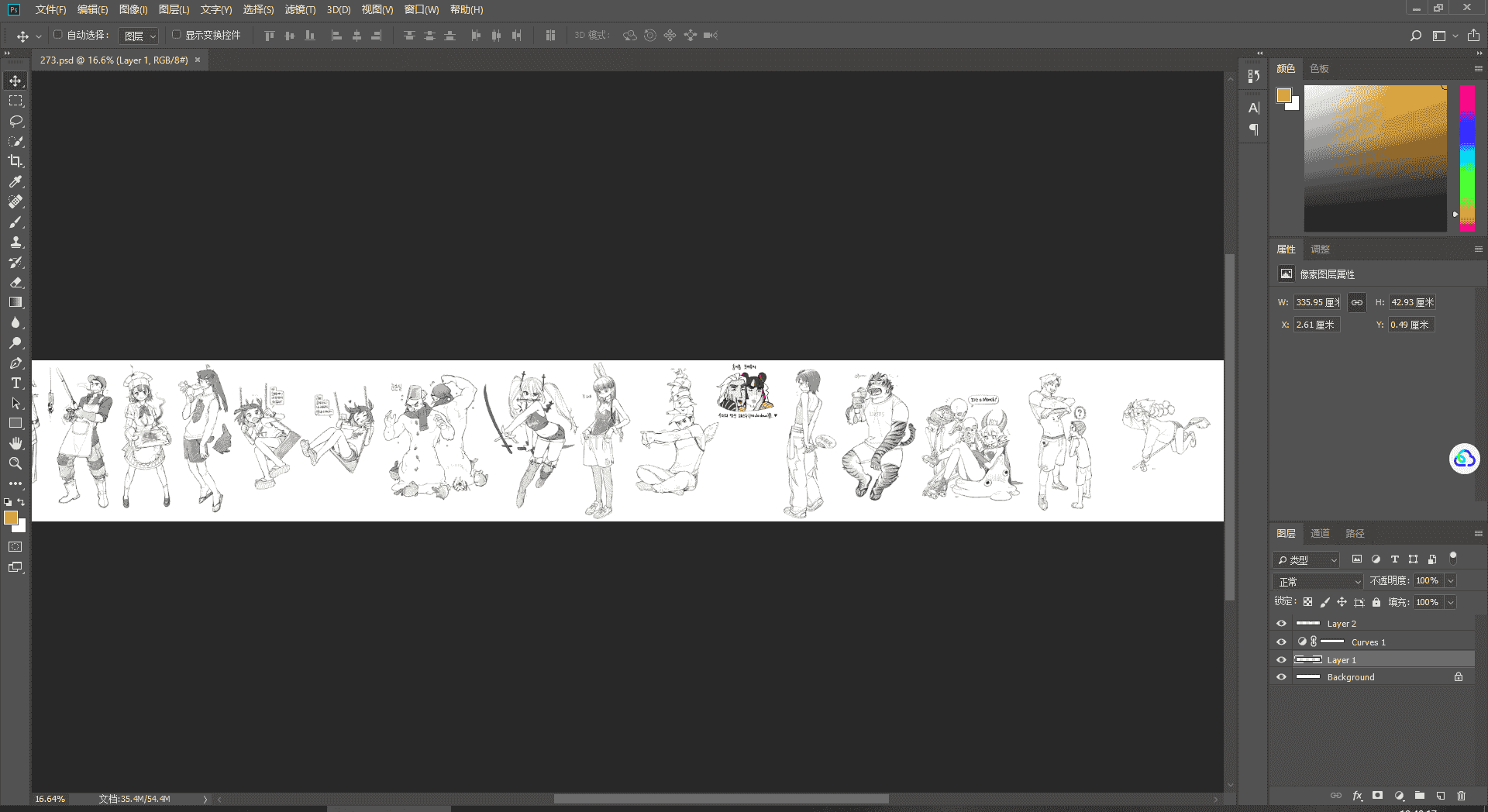Screen dimensions: 1488x812
Task: Open the layer blend mode 正常 dropdown
Action: 1317,581
